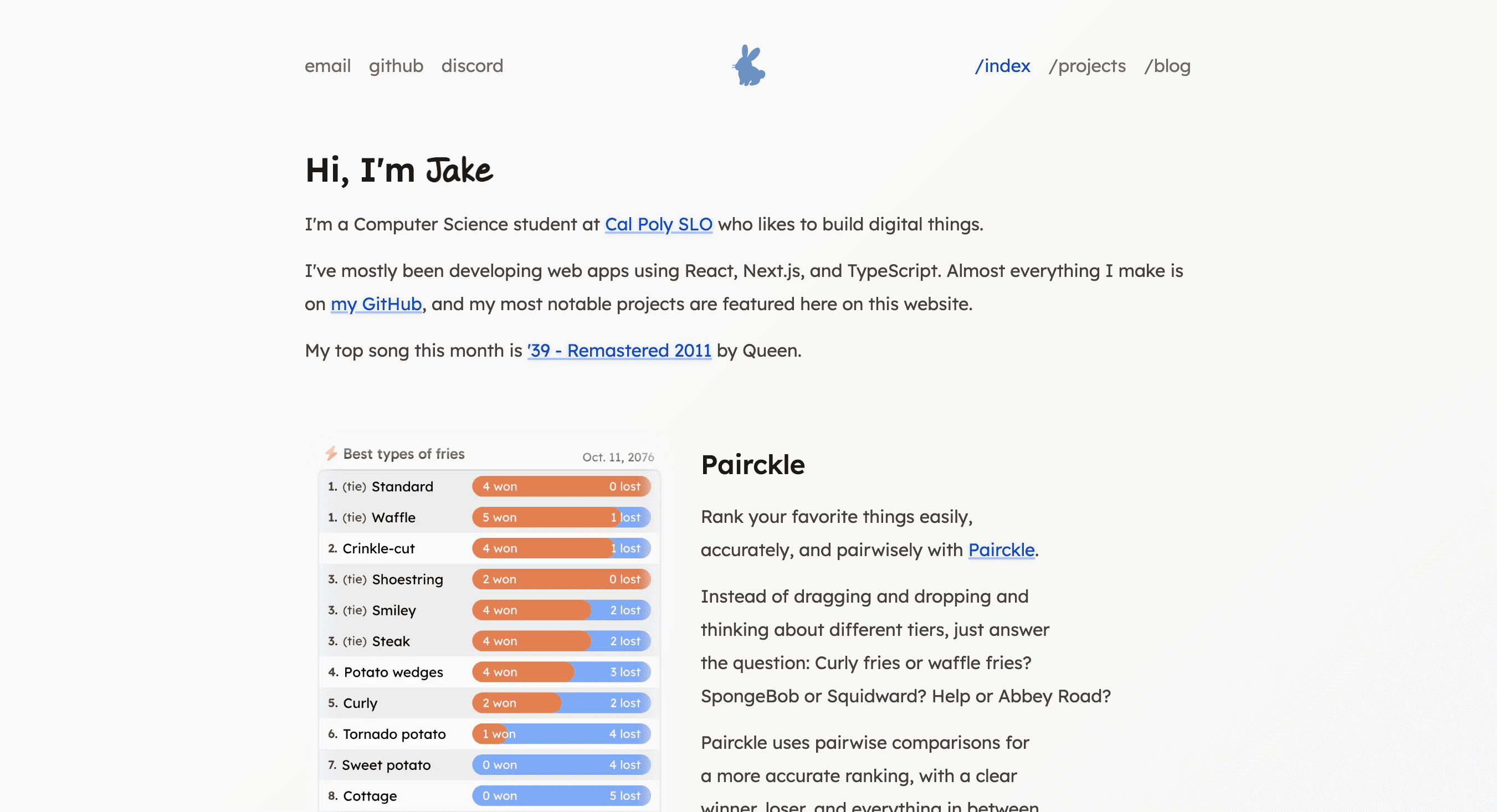Screen dimensions: 1497x812
Task: Click the Pairckle hyperlink
Action: (x=1001, y=549)
